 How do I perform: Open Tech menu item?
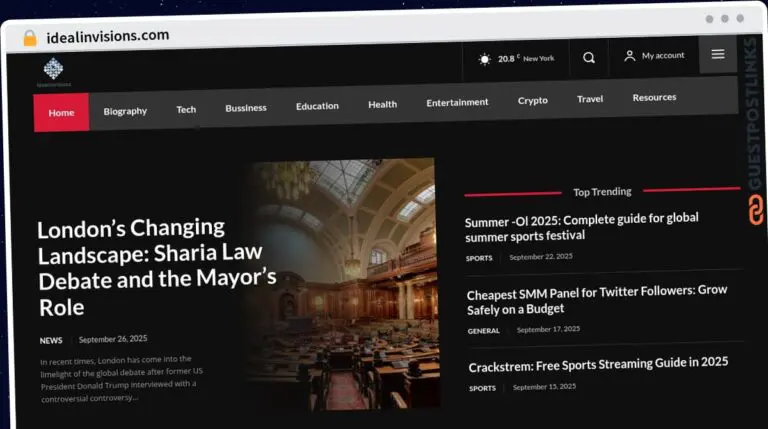click(186, 109)
